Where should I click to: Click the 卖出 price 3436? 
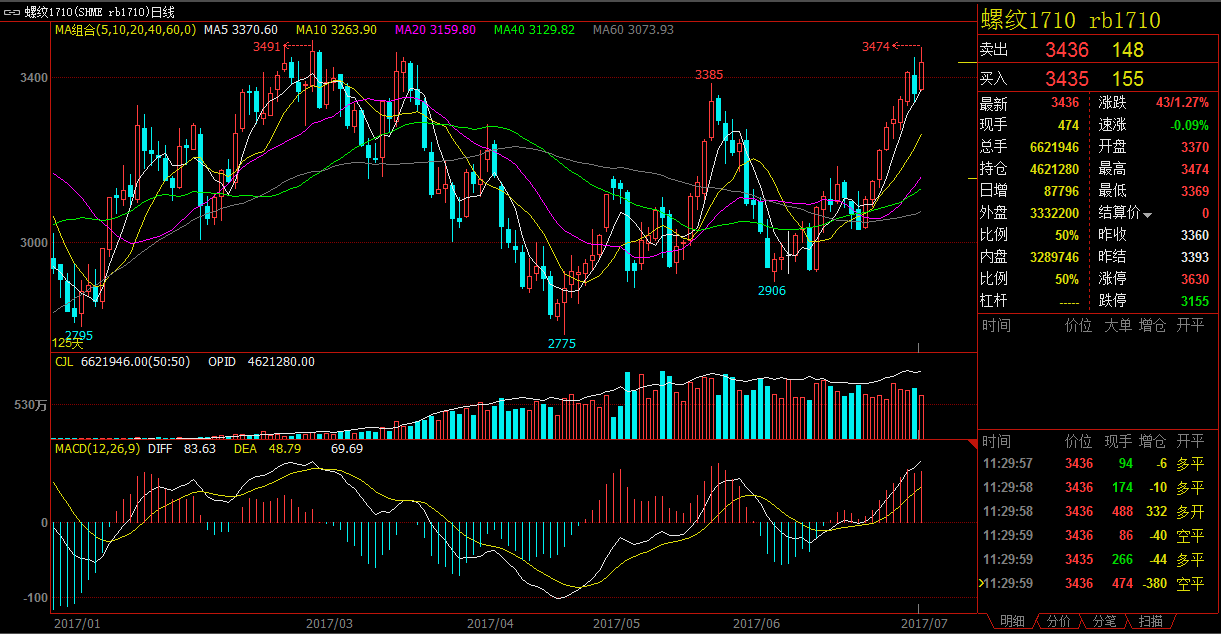point(1066,50)
